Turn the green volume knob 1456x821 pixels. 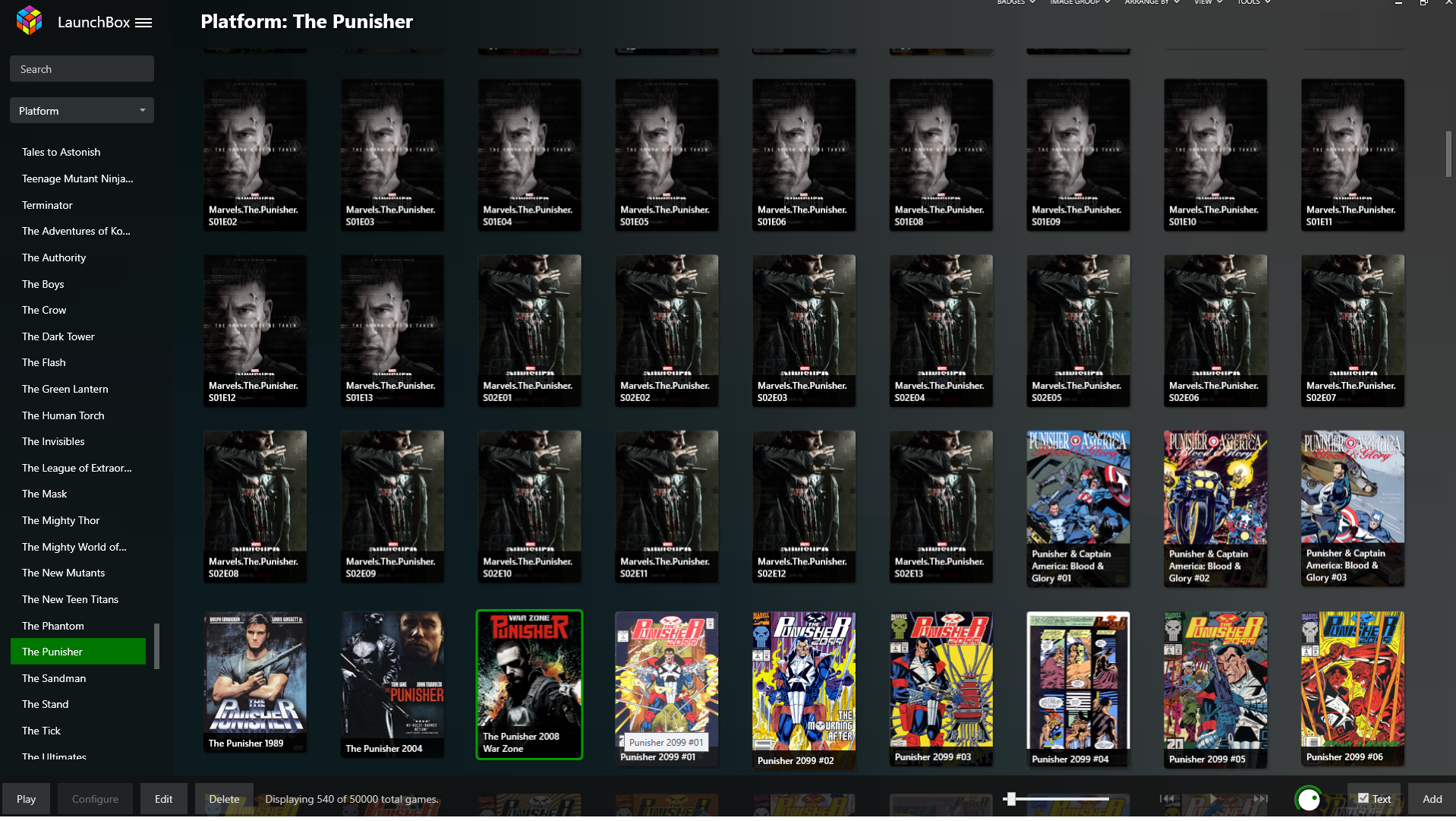click(1309, 799)
